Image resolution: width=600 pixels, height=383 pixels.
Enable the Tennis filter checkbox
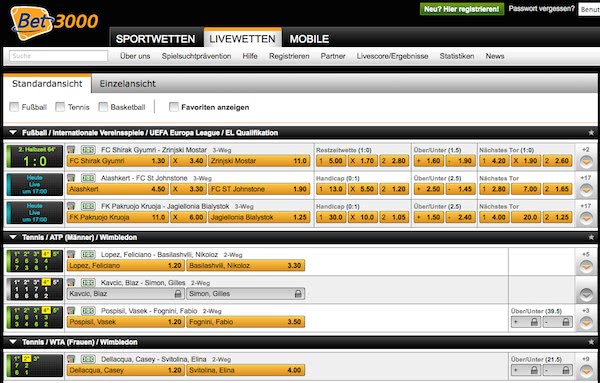(60, 107)
